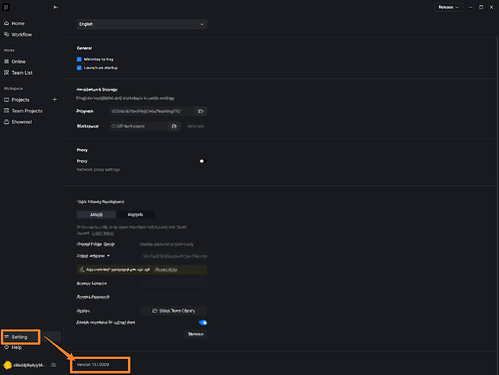The image size is (499, 375).
Task: Click the button below the blue toggle
Action: (x=196, y=334)
